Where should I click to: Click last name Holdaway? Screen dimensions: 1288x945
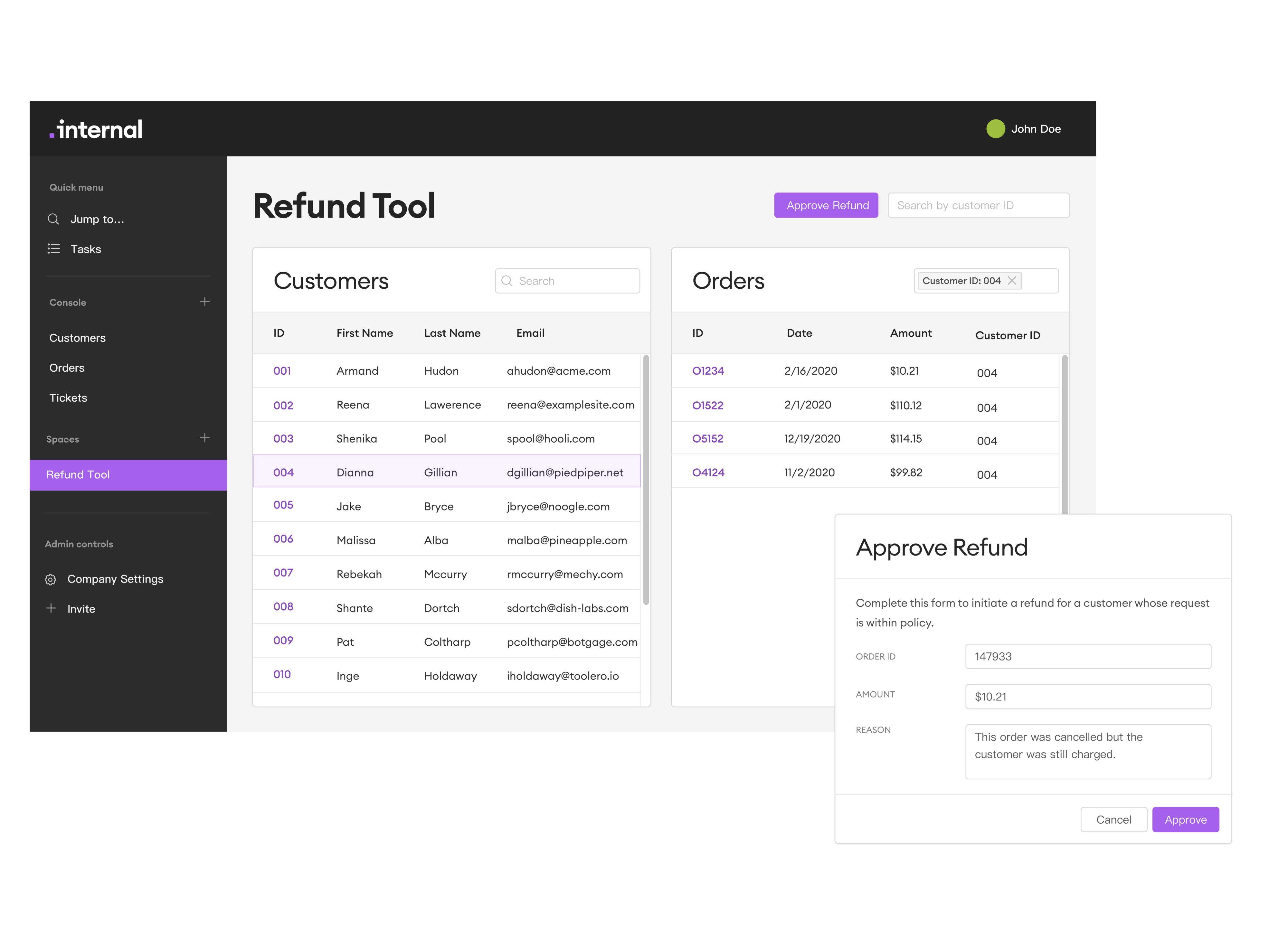(x=450, y=676)
